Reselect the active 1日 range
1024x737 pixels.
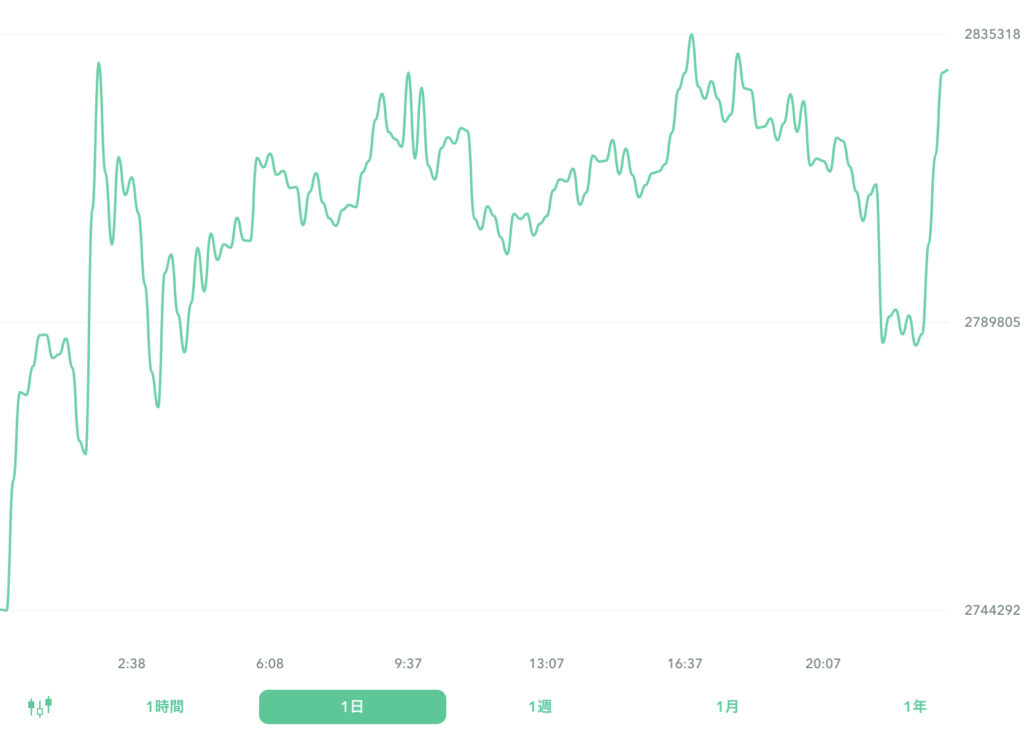coord(352,706)
